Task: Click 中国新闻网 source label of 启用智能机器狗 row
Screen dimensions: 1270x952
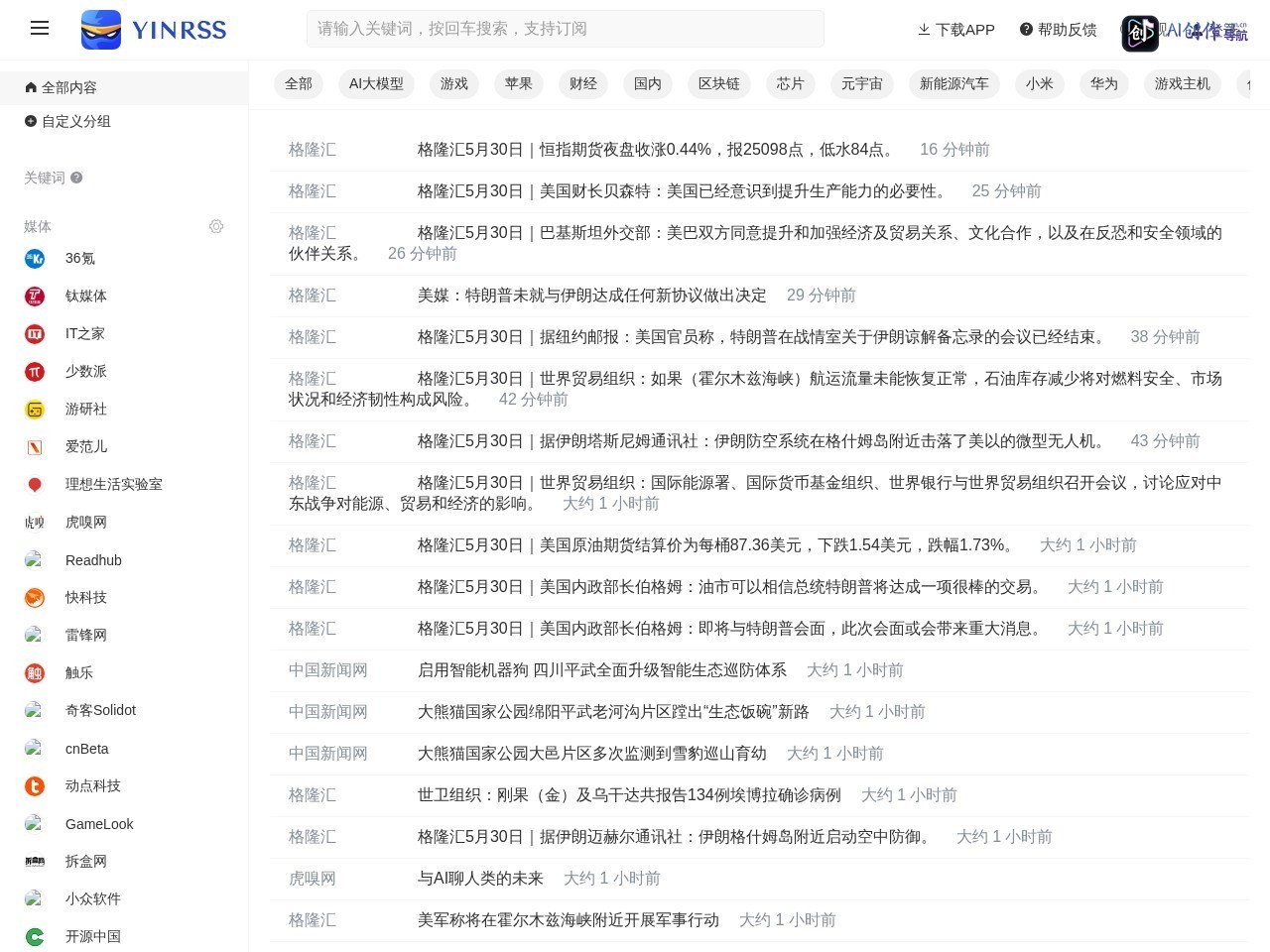Action: 328,670
